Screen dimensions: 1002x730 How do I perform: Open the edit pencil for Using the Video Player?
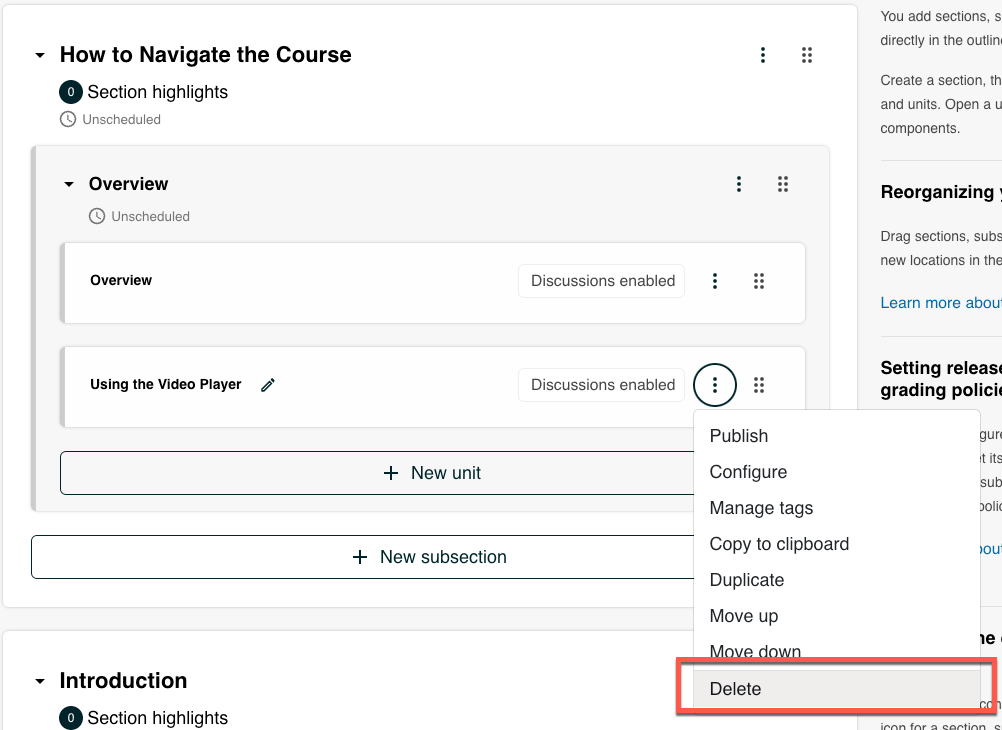(x=267, y=384)
